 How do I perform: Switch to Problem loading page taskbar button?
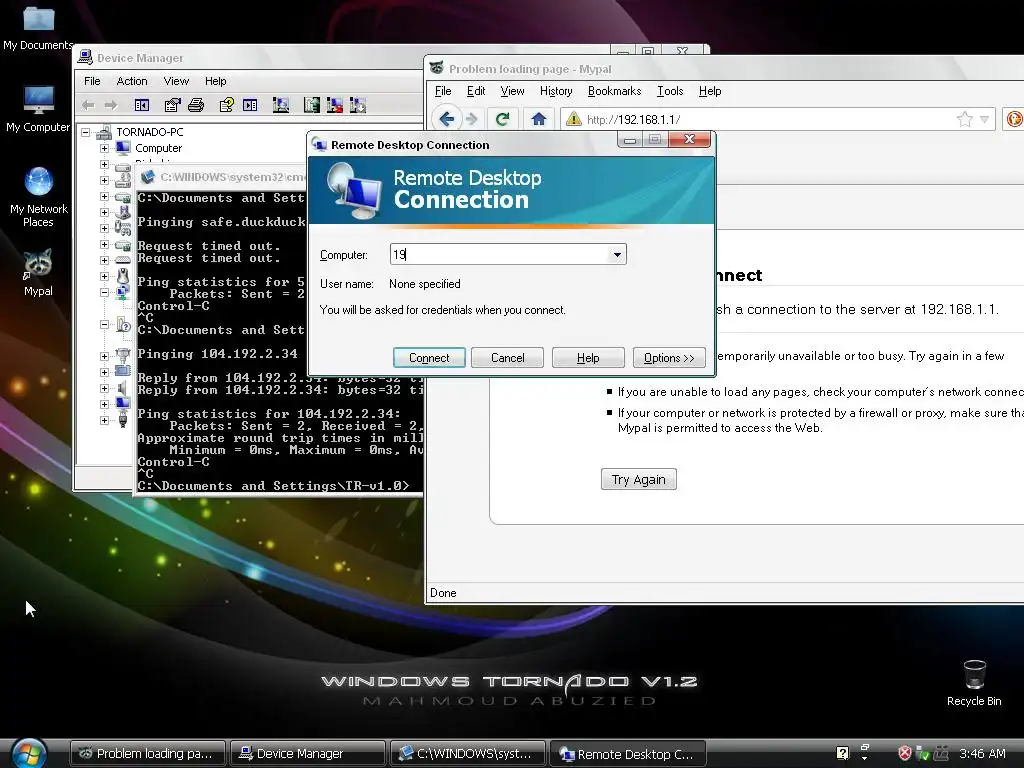tap(148, 753)
